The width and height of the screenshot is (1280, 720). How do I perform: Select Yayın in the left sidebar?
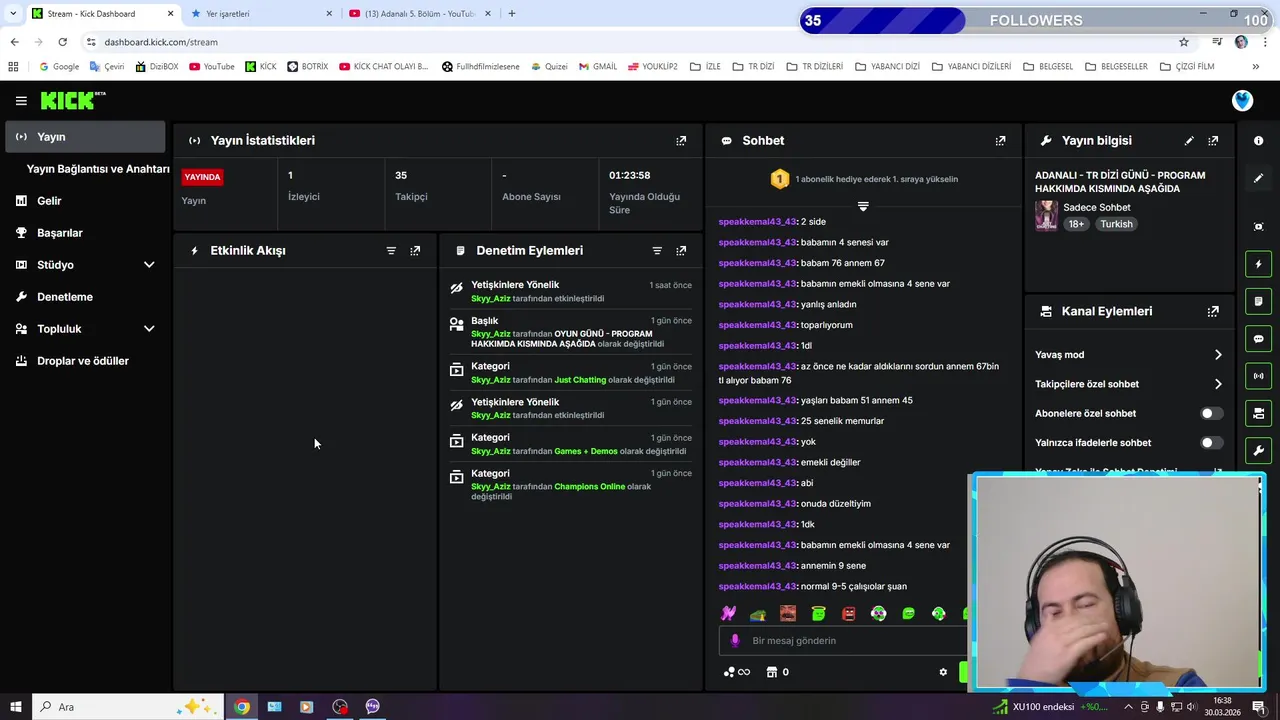click(85, 137)
